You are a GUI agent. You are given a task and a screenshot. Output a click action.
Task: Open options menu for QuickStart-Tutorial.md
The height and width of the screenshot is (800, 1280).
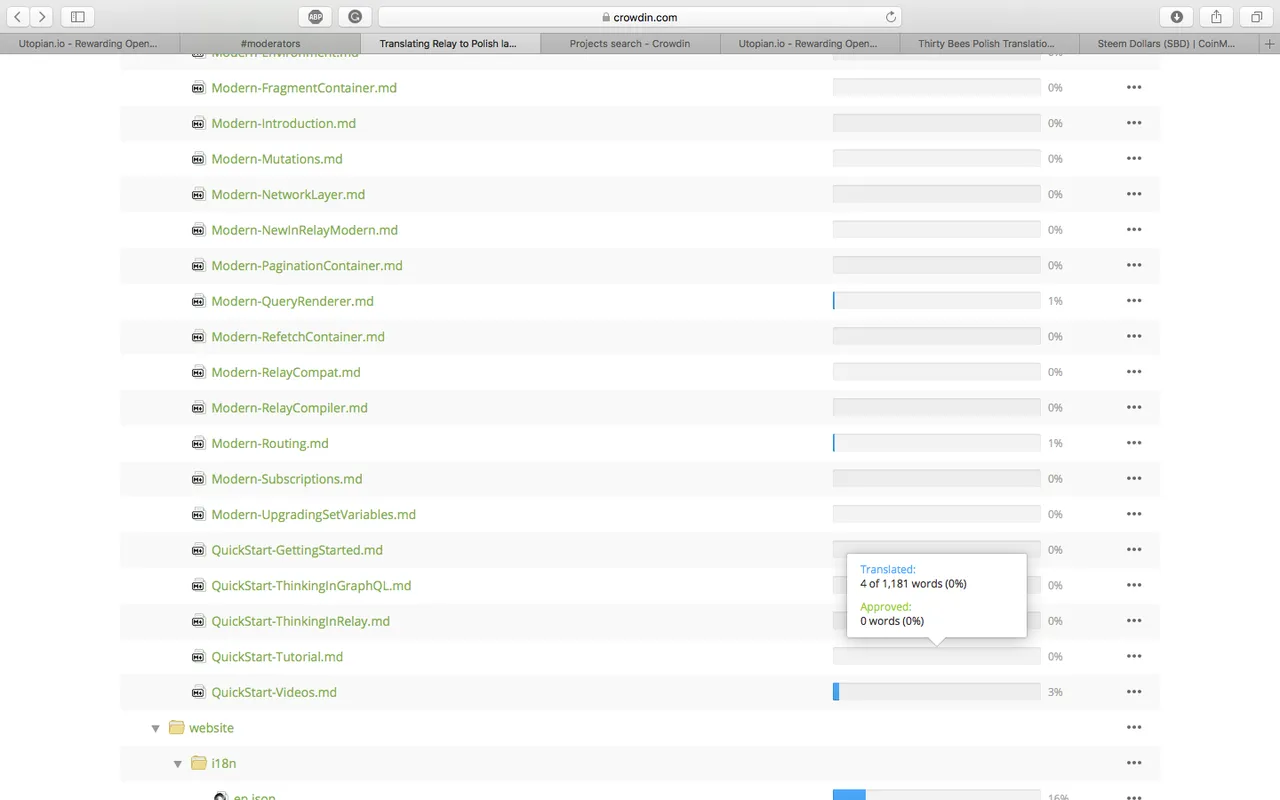click(1134, 656)
